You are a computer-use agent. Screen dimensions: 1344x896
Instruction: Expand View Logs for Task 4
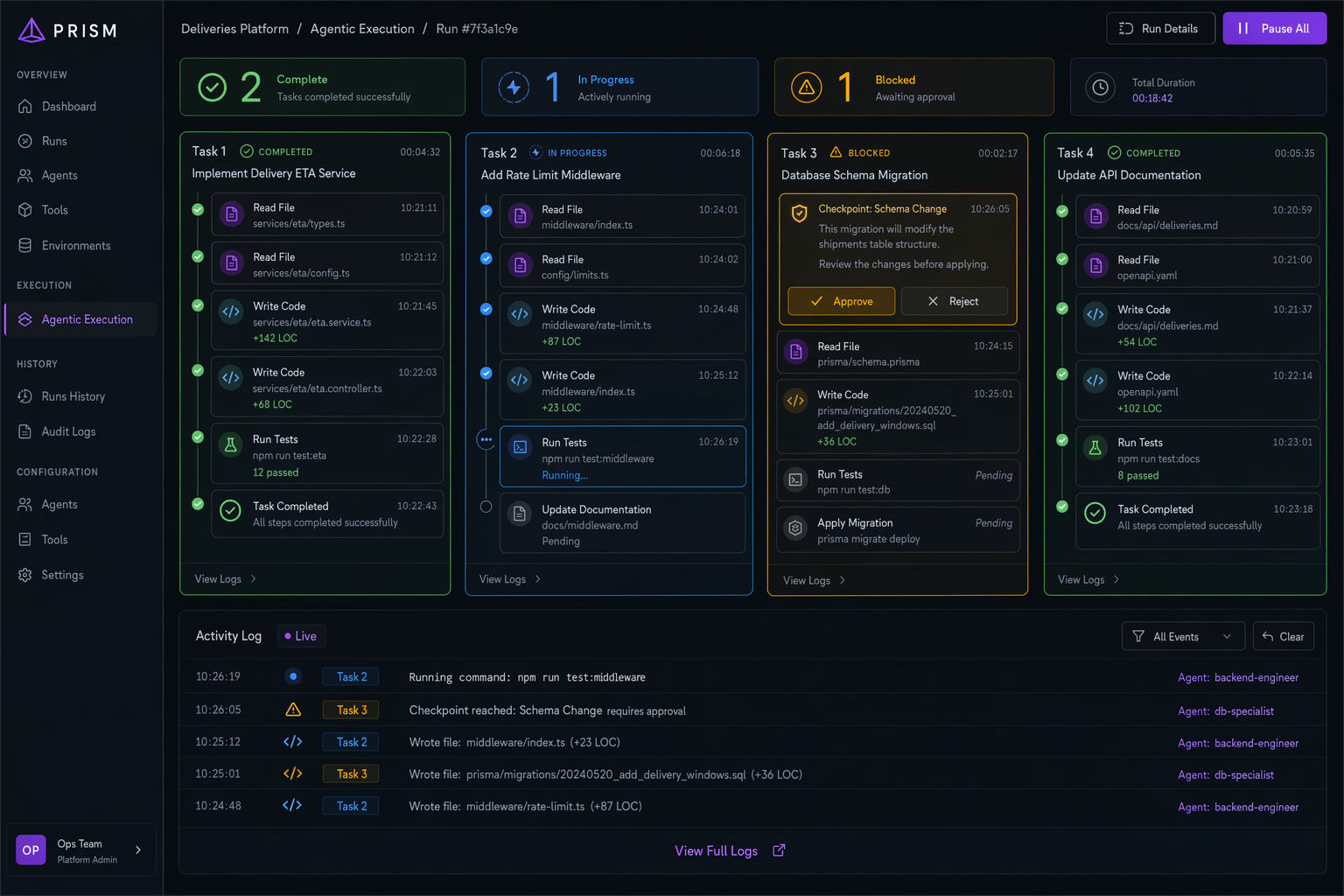click(1088, 579)
